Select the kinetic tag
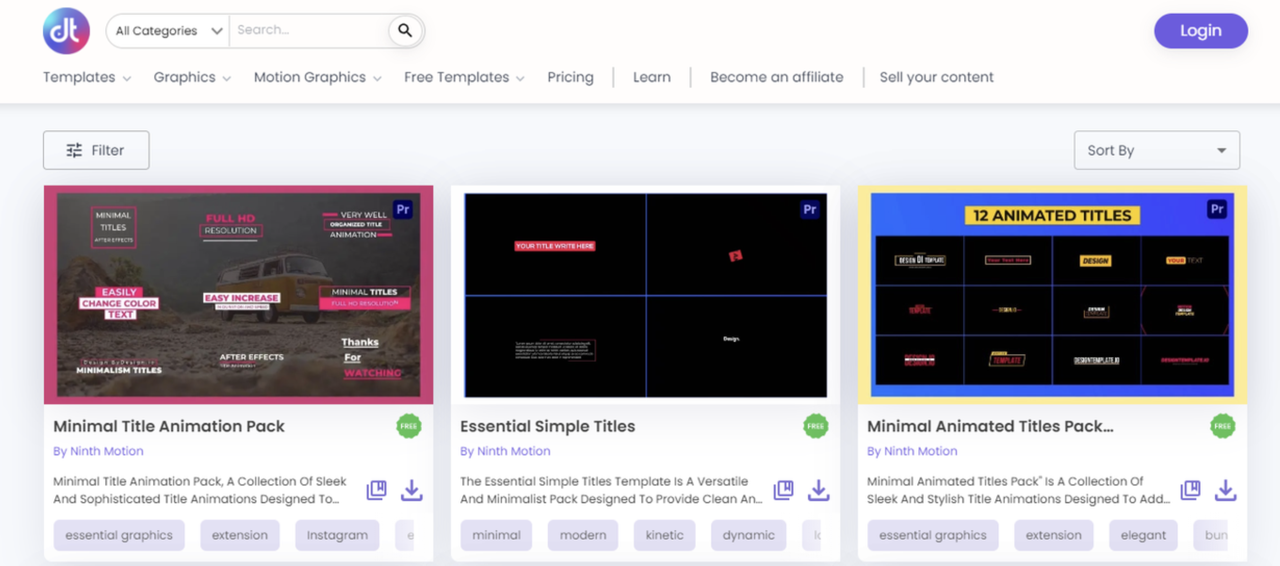1280x566 pixels. [665, 535]
